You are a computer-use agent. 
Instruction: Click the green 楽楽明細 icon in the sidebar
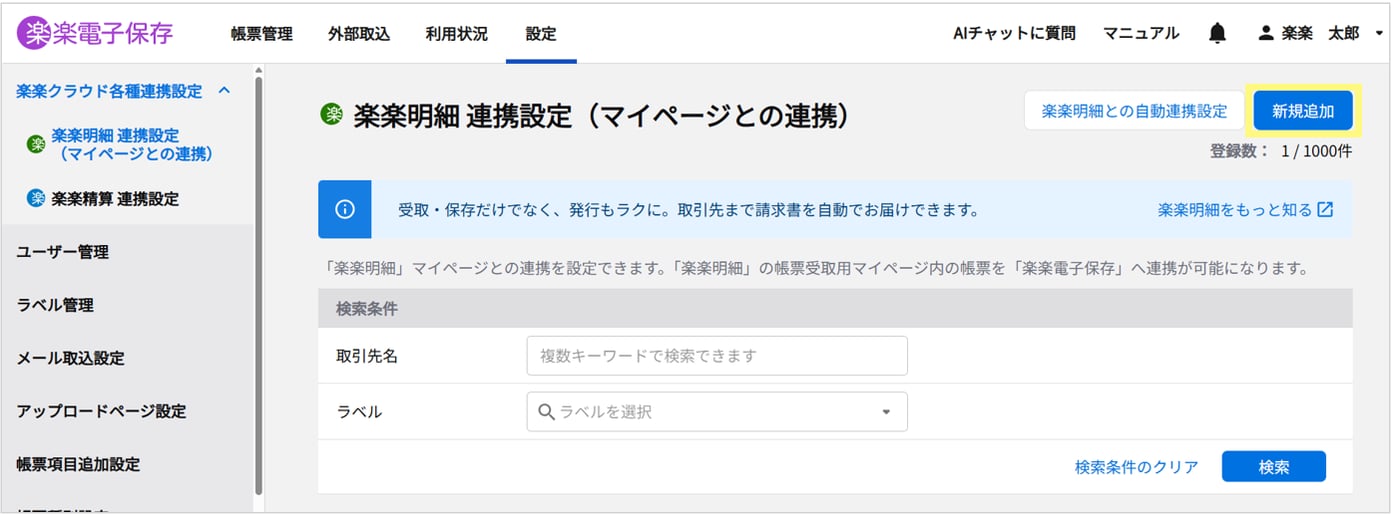pos(36,144)
